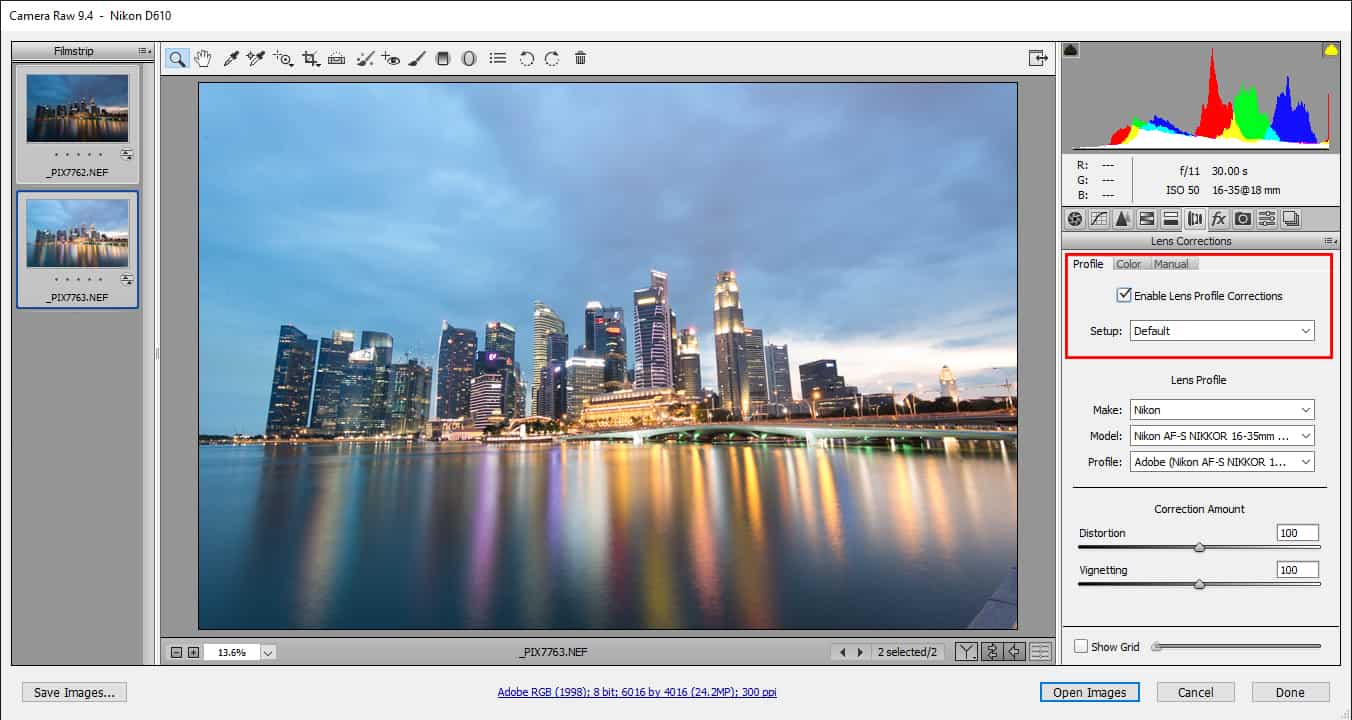Rotate image 90° clockwise

point(552,59)
